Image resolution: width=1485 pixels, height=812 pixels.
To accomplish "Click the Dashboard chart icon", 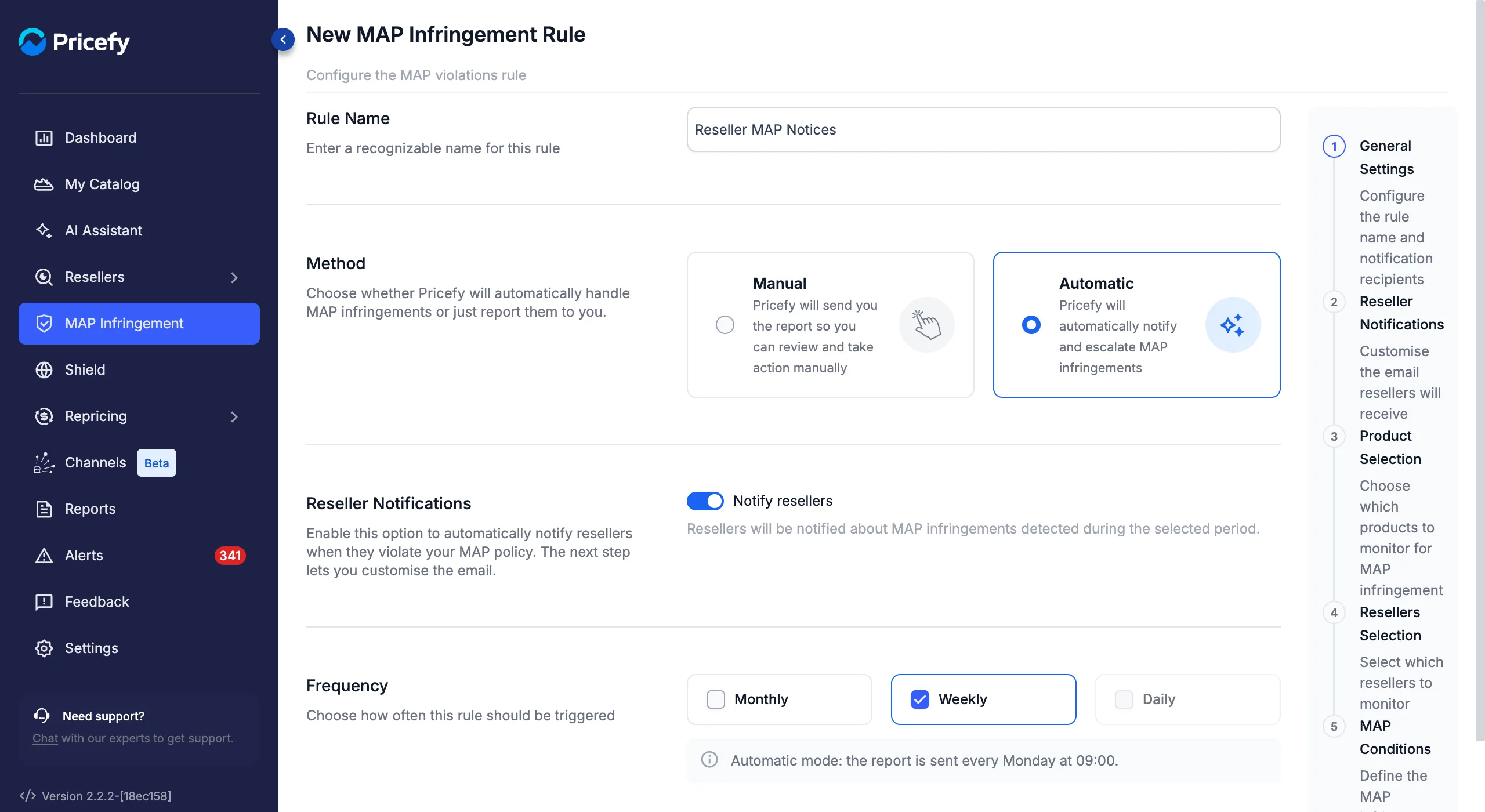I will tap(44, 138).
